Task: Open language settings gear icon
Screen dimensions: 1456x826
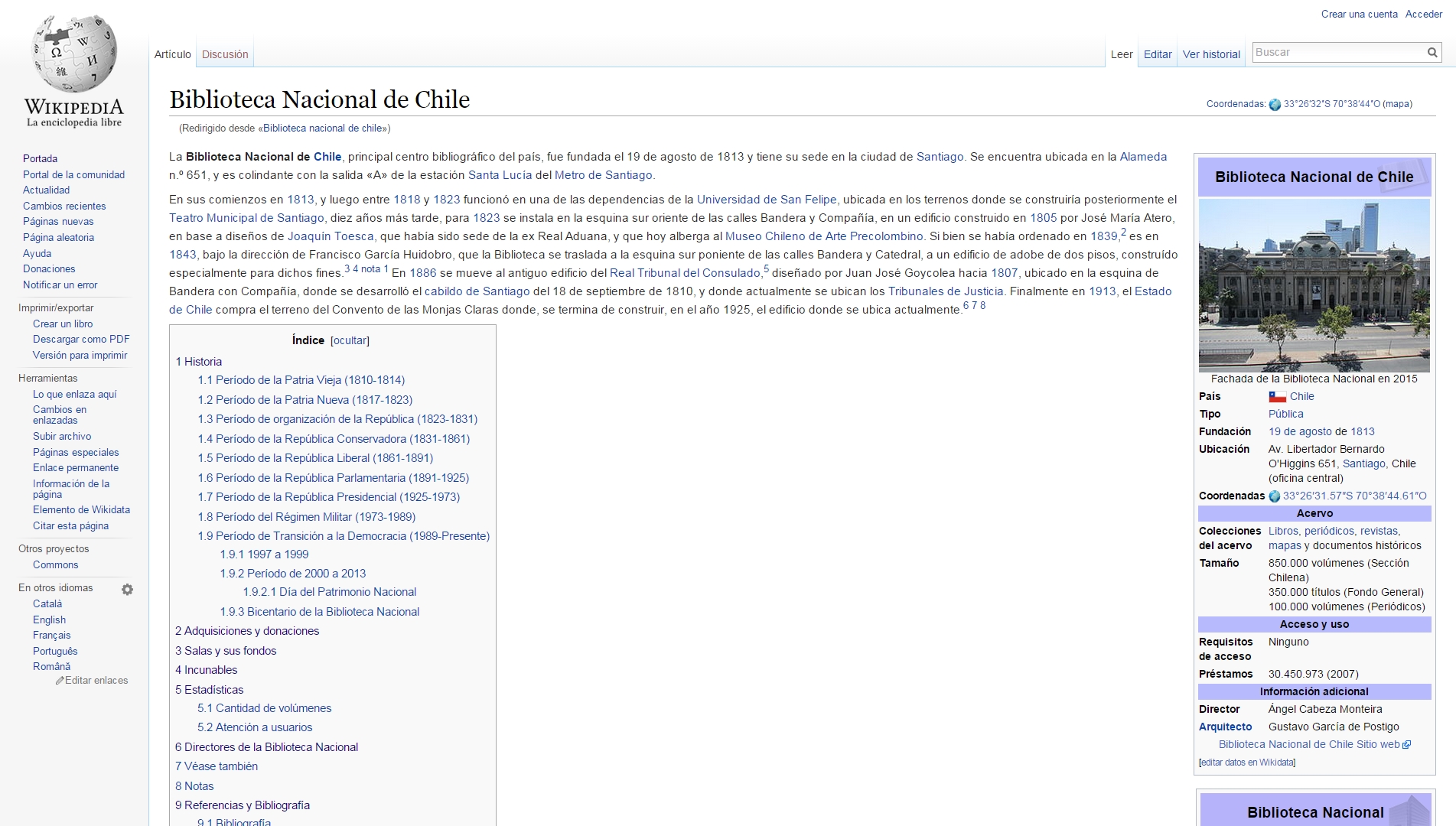Action: coord(128,590)
